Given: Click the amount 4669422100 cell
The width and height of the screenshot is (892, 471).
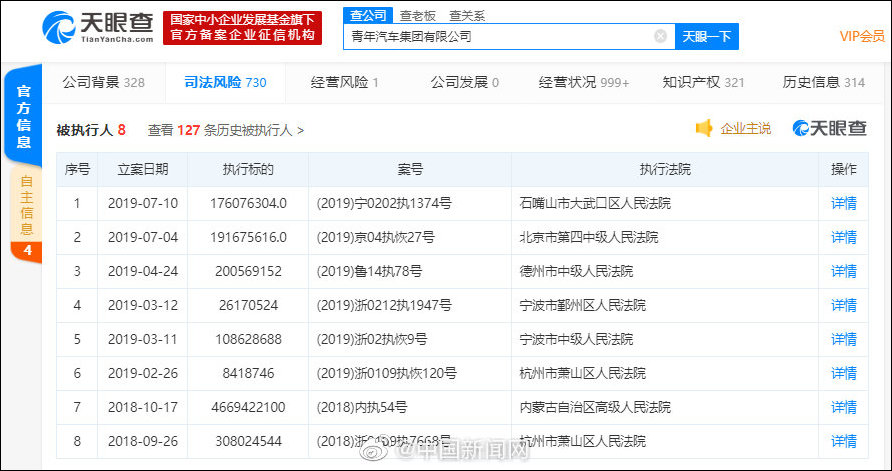Looking at the screenshot, I should click(x=248, y=407).
